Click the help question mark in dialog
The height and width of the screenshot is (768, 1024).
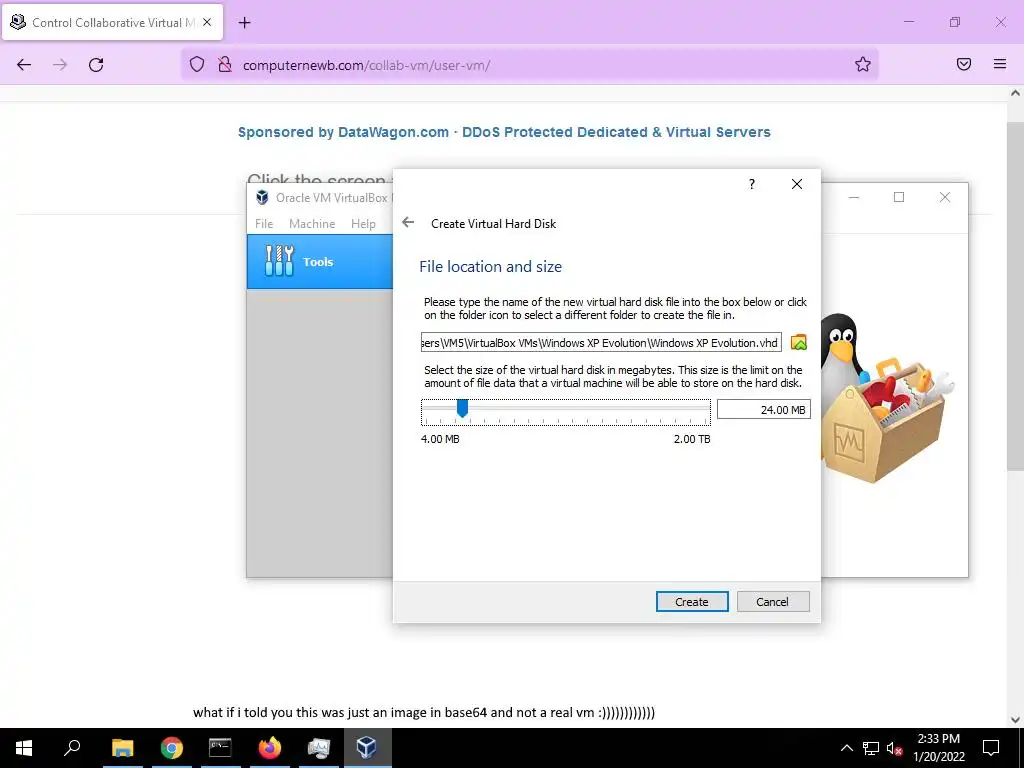point(752,184)
